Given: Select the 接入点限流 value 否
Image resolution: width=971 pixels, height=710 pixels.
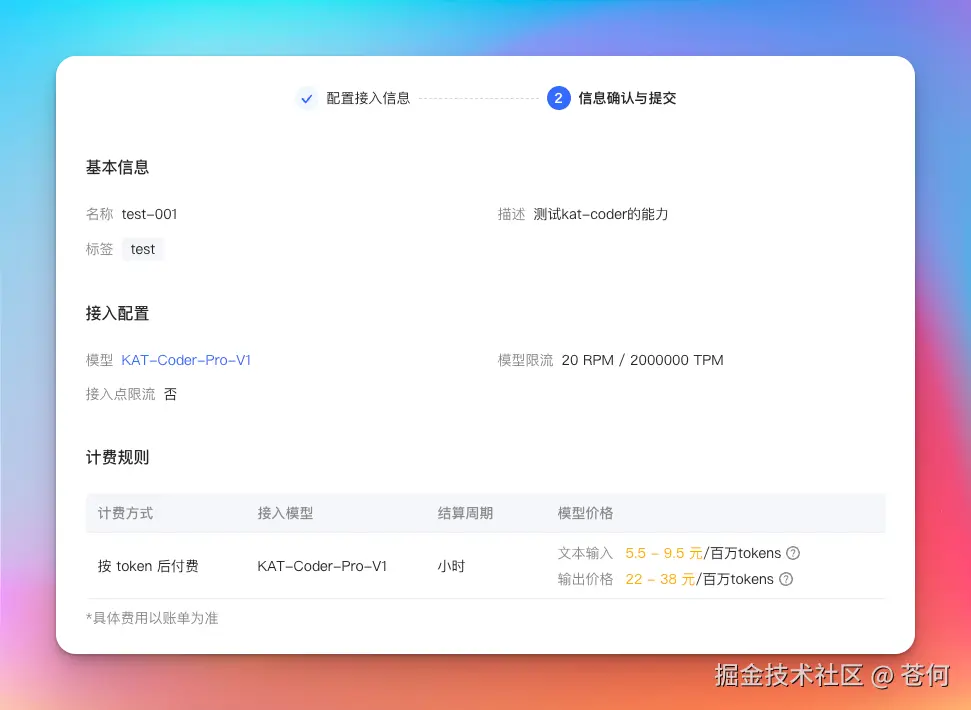Looking at the screenshot, I should (x=170, y=394).
